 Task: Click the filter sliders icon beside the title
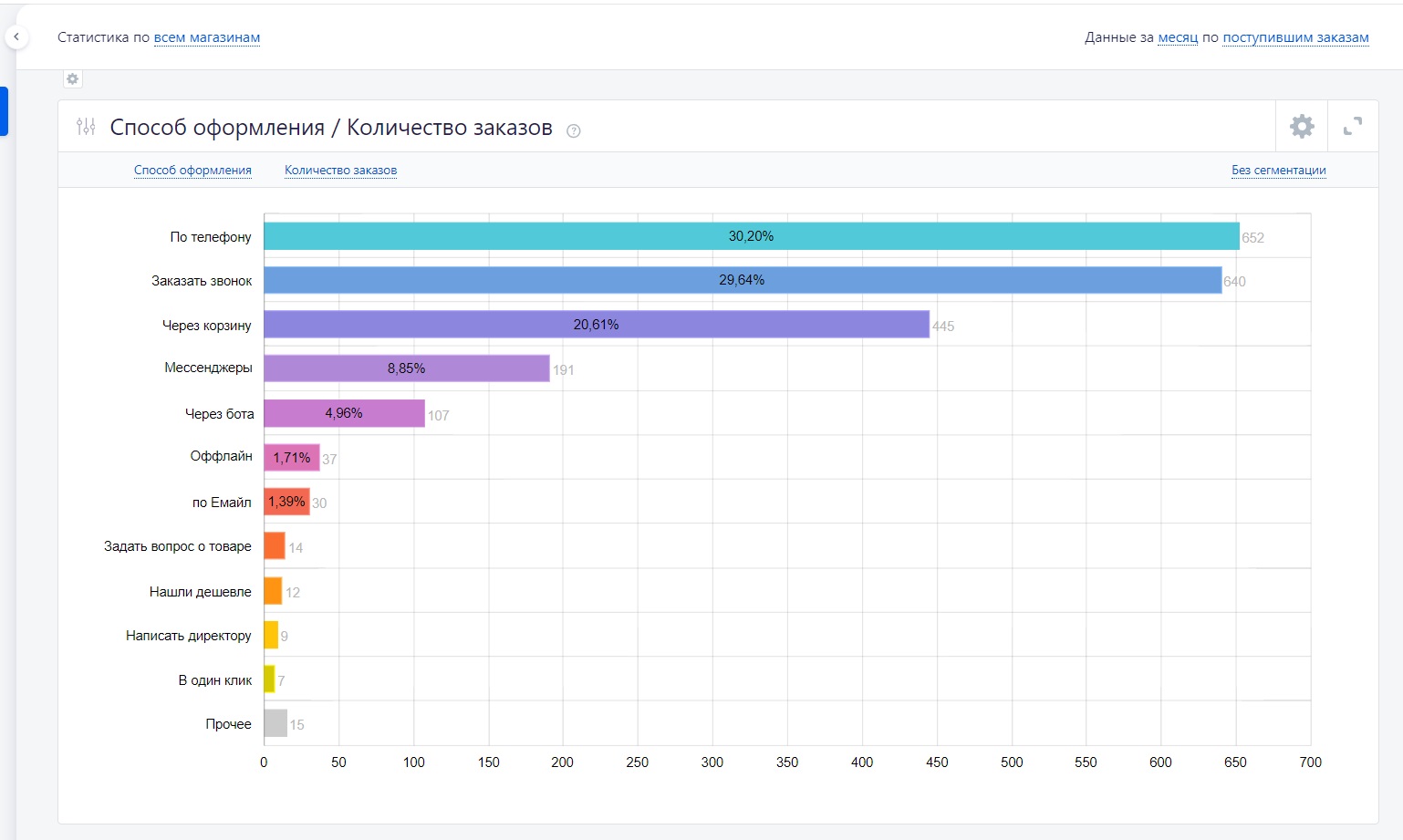tap(86, 127)
